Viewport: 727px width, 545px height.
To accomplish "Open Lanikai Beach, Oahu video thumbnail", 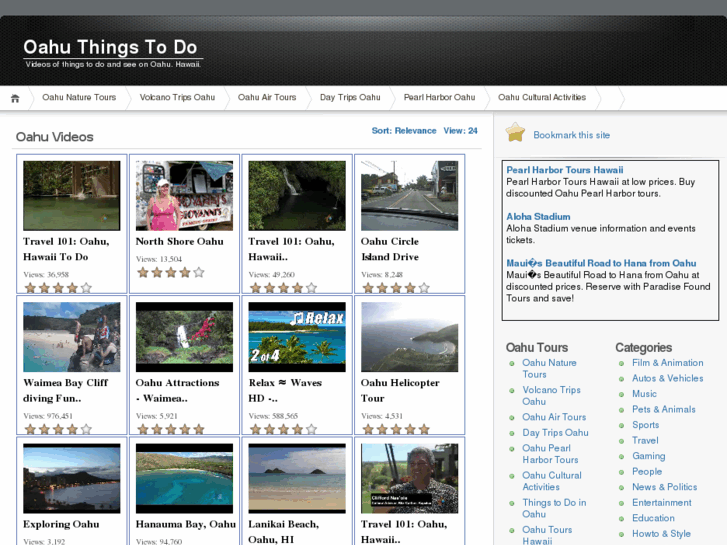I will [x=297, y=479].
